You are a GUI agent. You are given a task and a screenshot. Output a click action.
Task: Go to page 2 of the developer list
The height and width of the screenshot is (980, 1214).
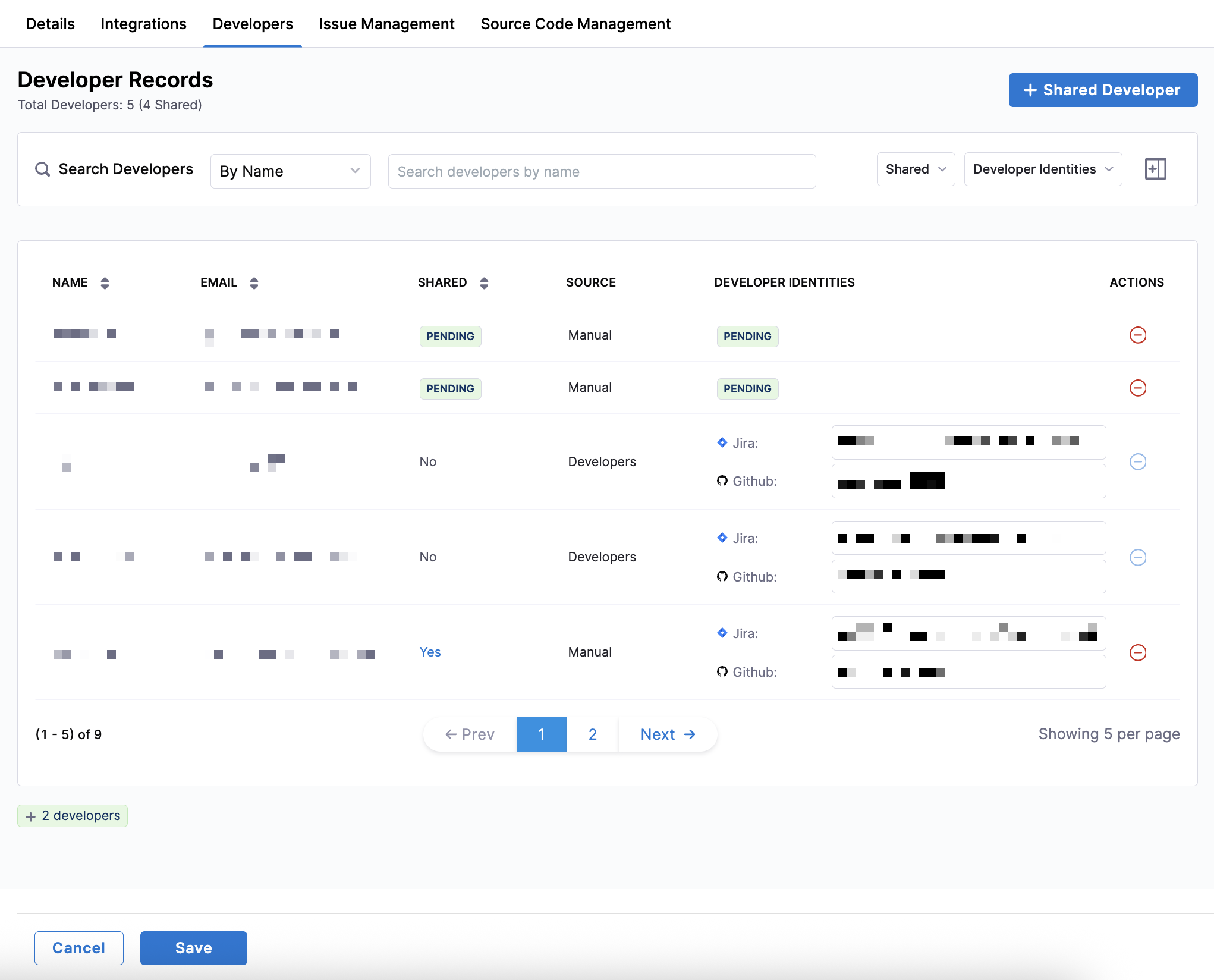(592, 734)
